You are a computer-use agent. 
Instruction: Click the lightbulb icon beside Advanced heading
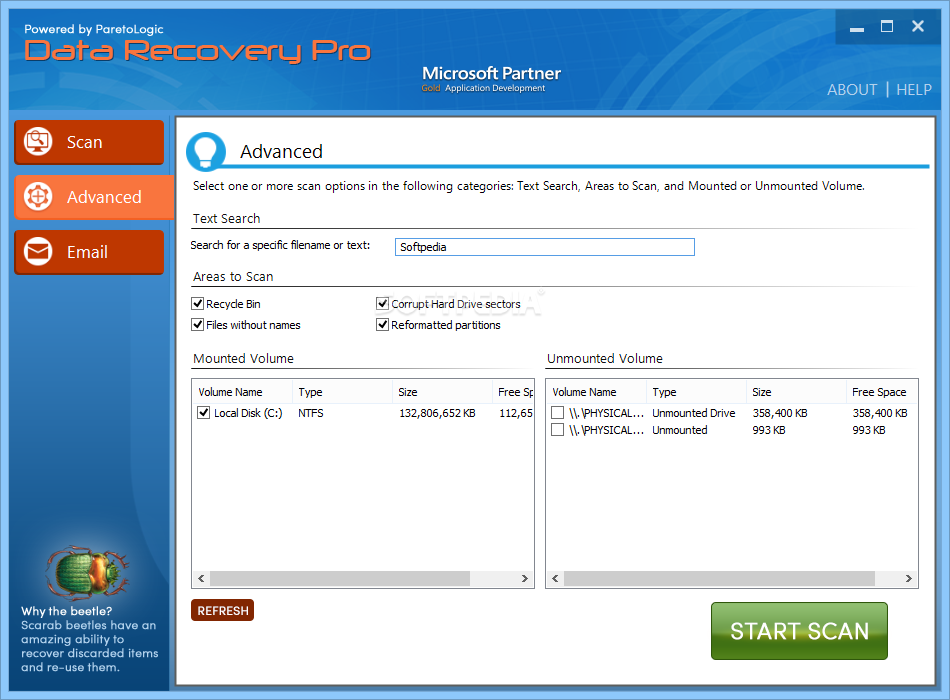[205, 151]
